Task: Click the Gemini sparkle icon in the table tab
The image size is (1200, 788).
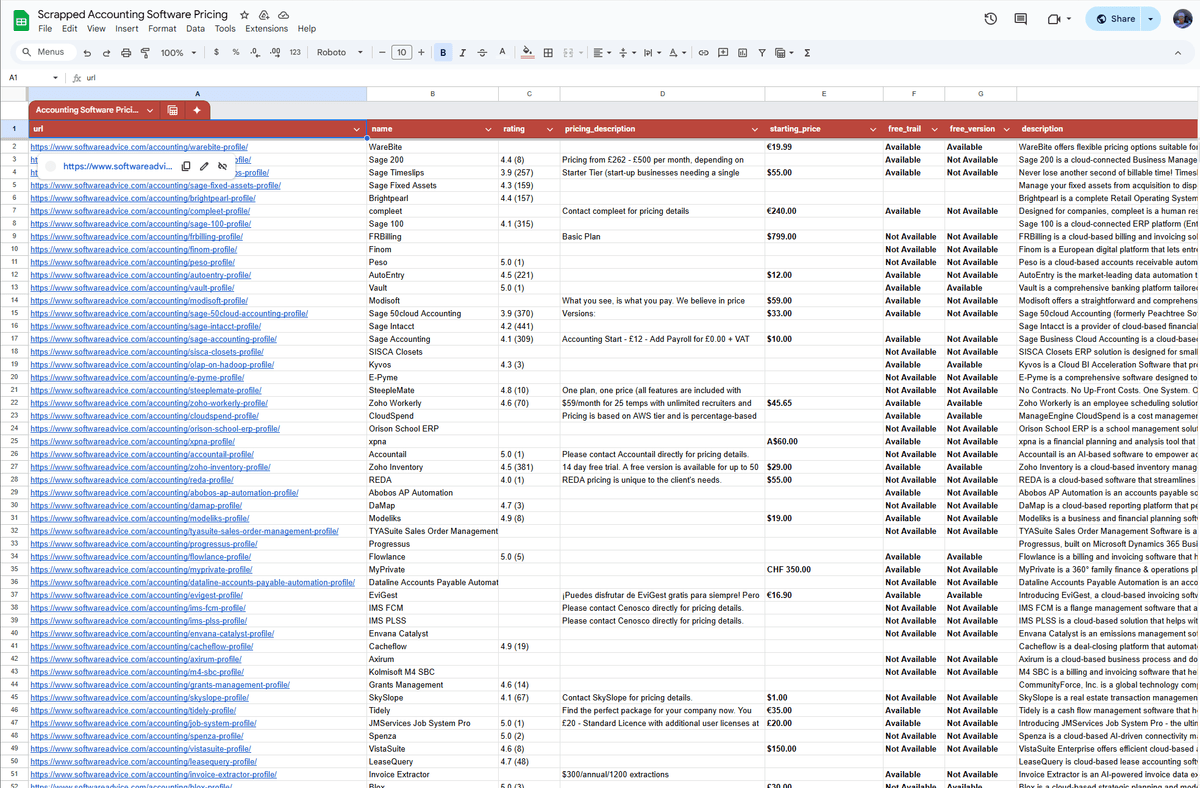Action: coord(197,110)
